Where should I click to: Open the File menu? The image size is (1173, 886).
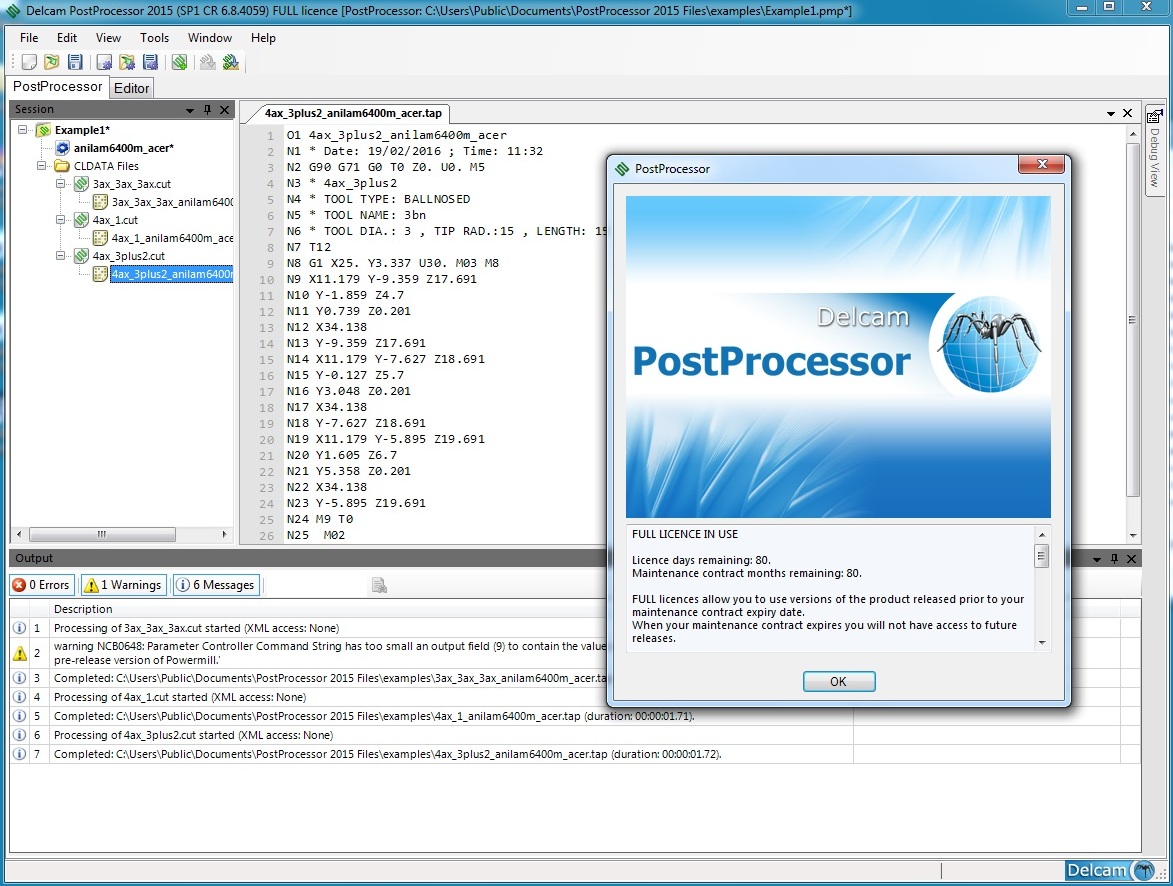(29, 37)
